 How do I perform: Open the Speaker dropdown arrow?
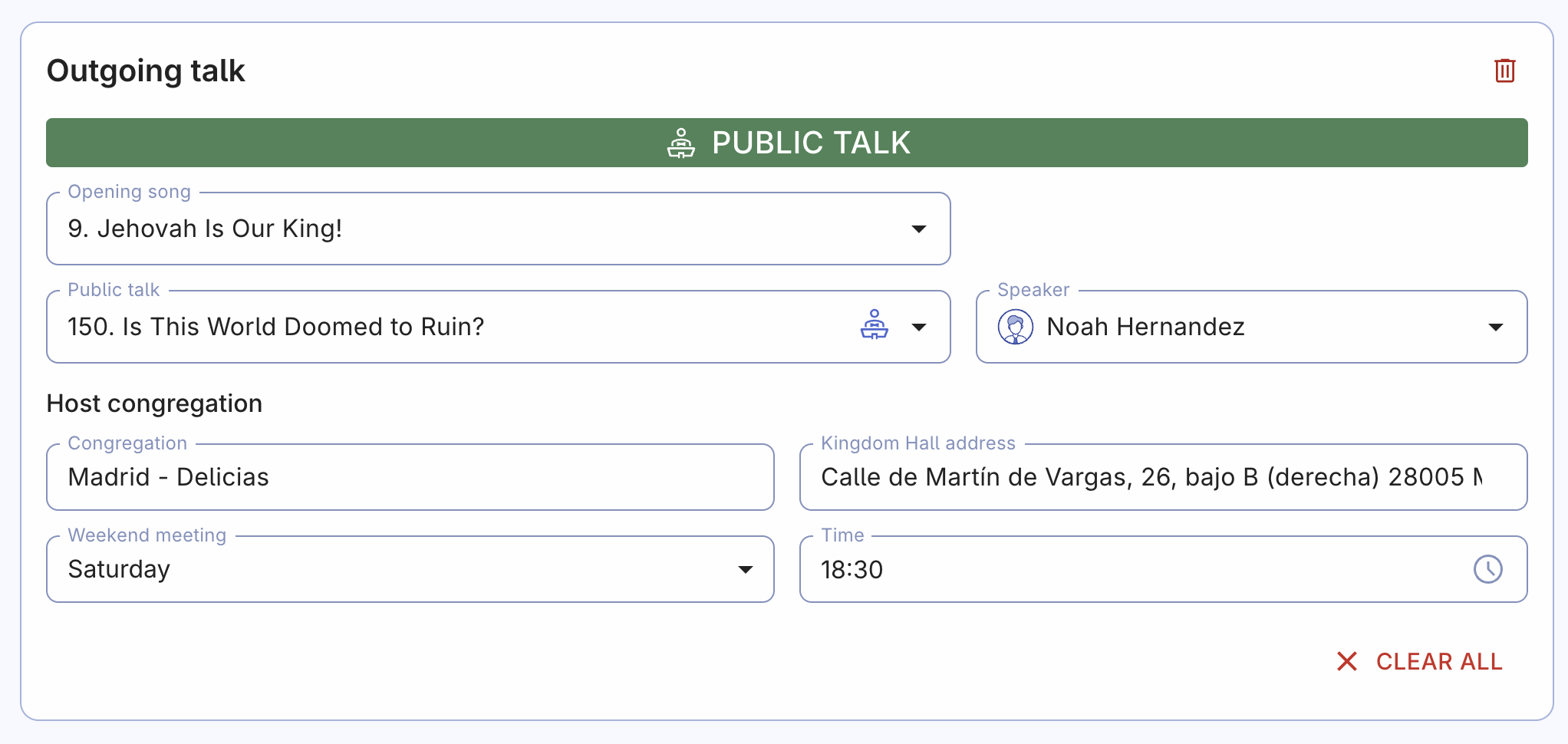(x=1495, y=328)
